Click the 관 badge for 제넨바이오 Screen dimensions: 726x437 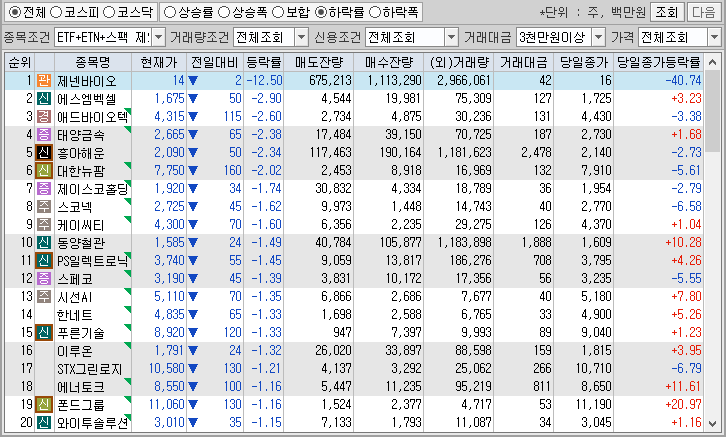[x=44, y=81]
